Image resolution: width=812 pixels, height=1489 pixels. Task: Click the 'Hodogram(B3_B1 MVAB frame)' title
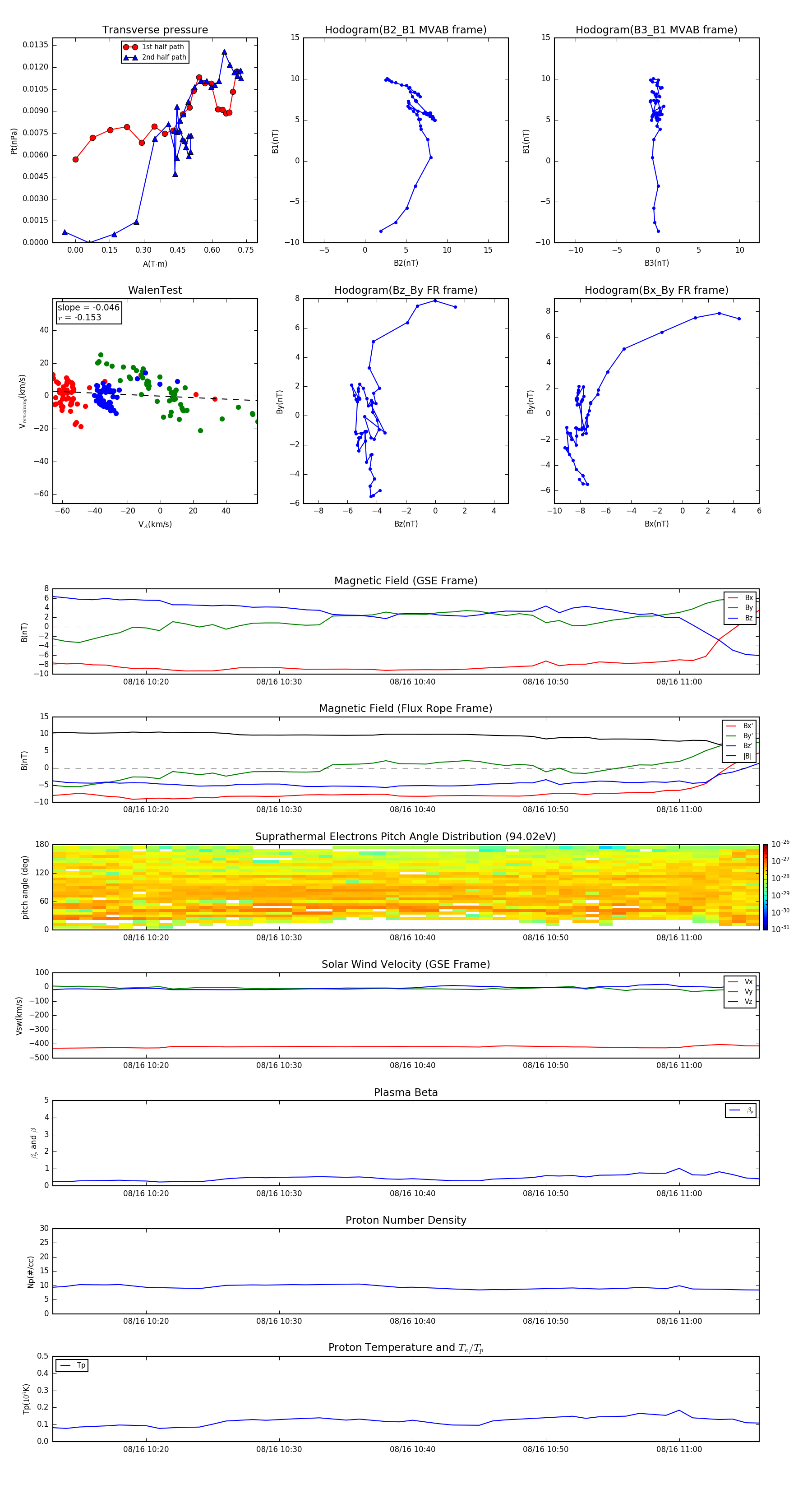(x=656, y=30)
